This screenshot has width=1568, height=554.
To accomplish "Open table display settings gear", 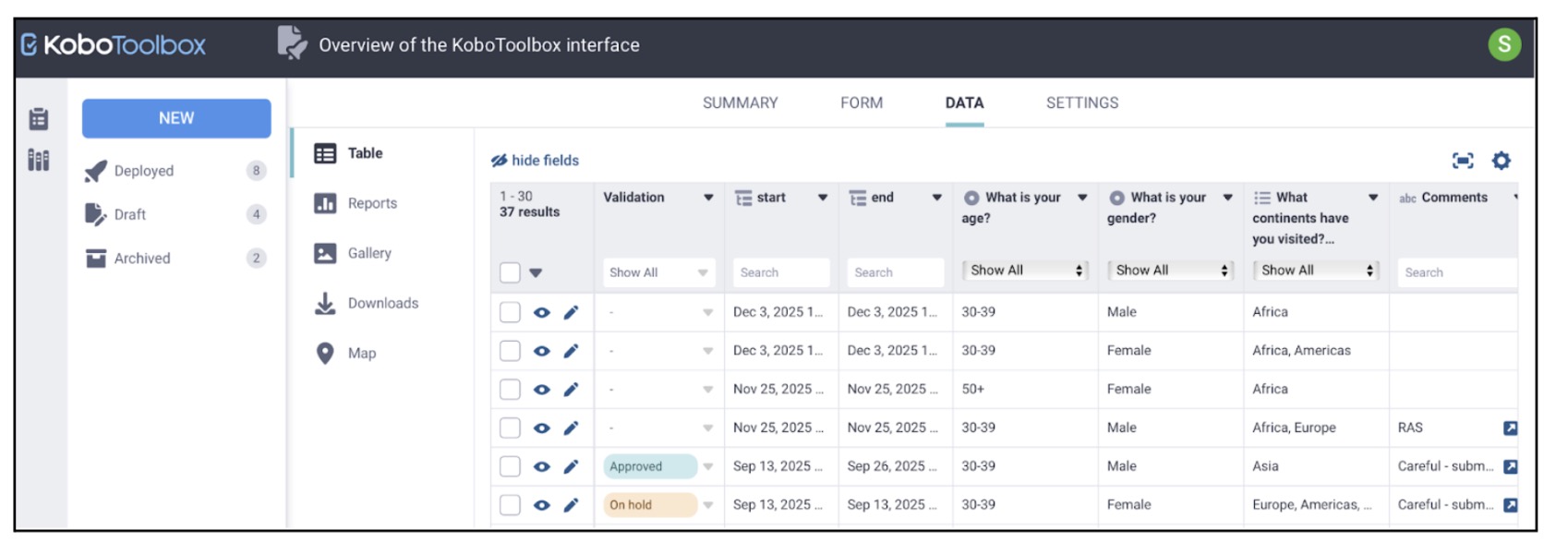I will click(x=1502, y=161).
